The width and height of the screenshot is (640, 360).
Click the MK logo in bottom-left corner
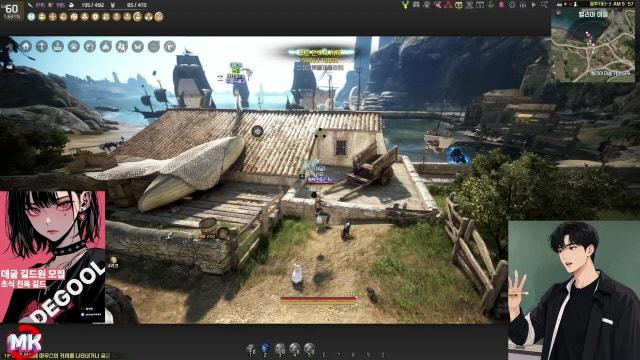coord(24,342)
